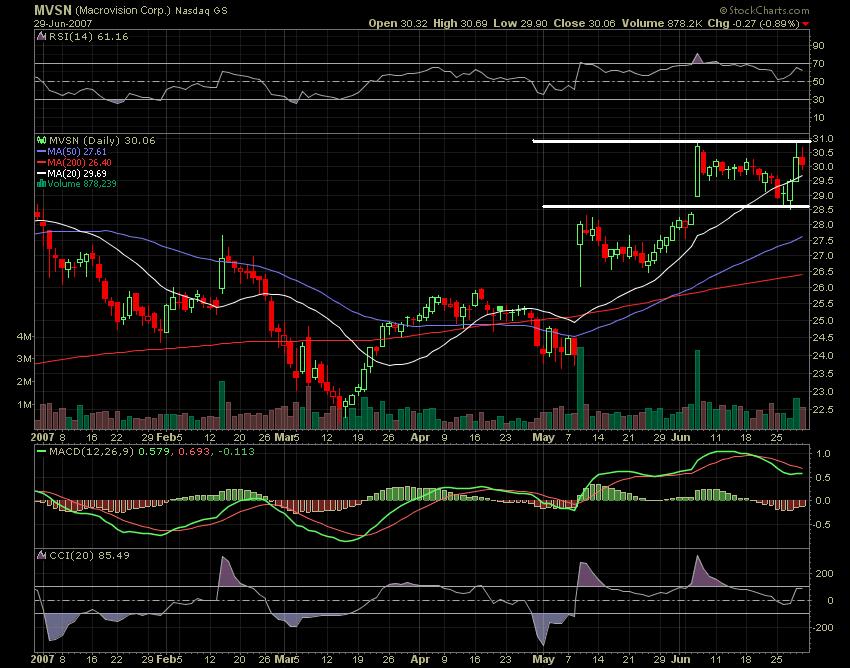The width and height of the screenshot is (850, 668).
Task: Click the MACD histogram value -0.113
Action: point(234,451)
